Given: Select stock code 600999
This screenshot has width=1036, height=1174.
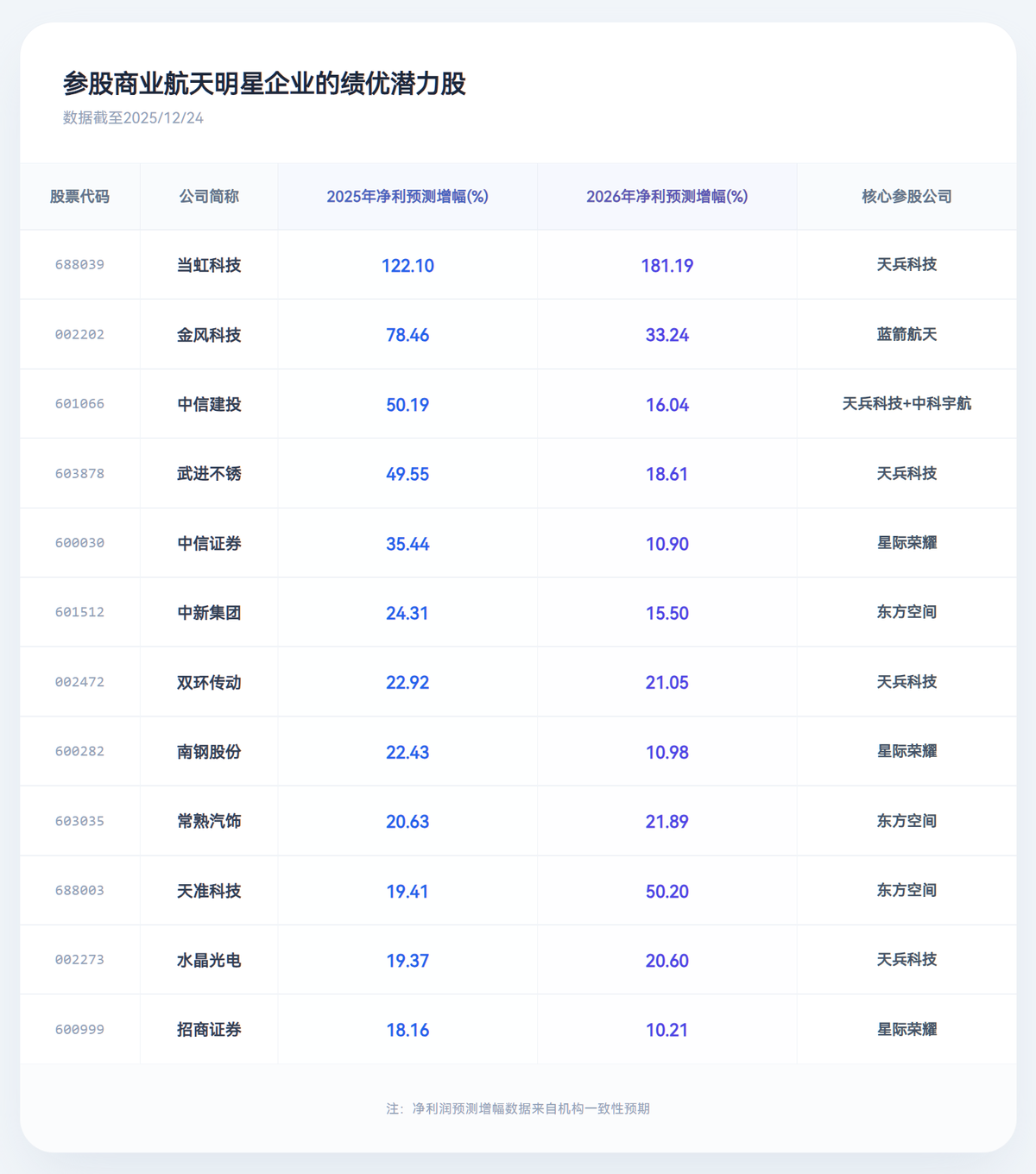Looking at the screenshot, I should [79, 1030].
